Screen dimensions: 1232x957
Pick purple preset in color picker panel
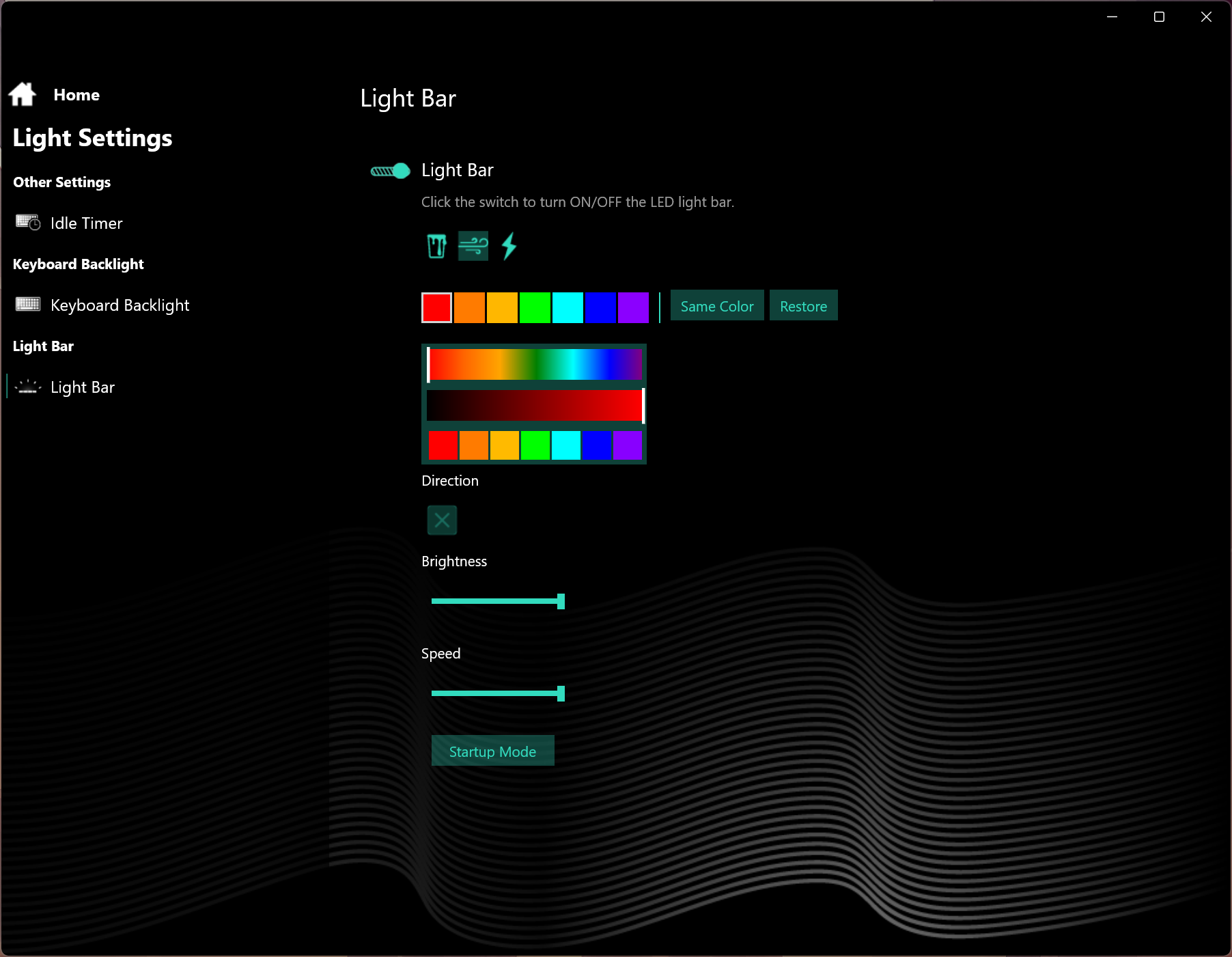[x=628, y=445]
